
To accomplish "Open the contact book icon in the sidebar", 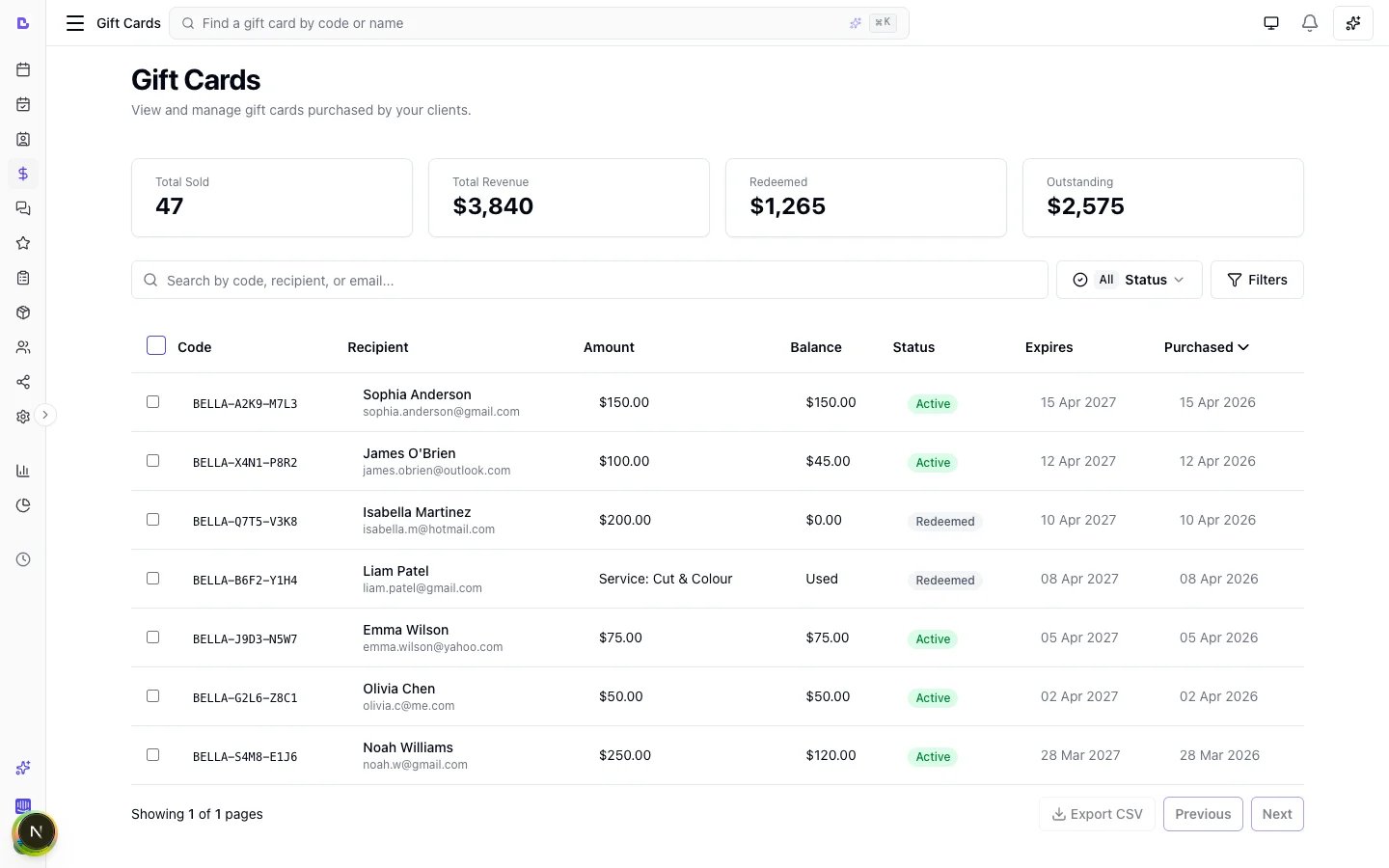I will pyautogui.click(x=23, y=139).
